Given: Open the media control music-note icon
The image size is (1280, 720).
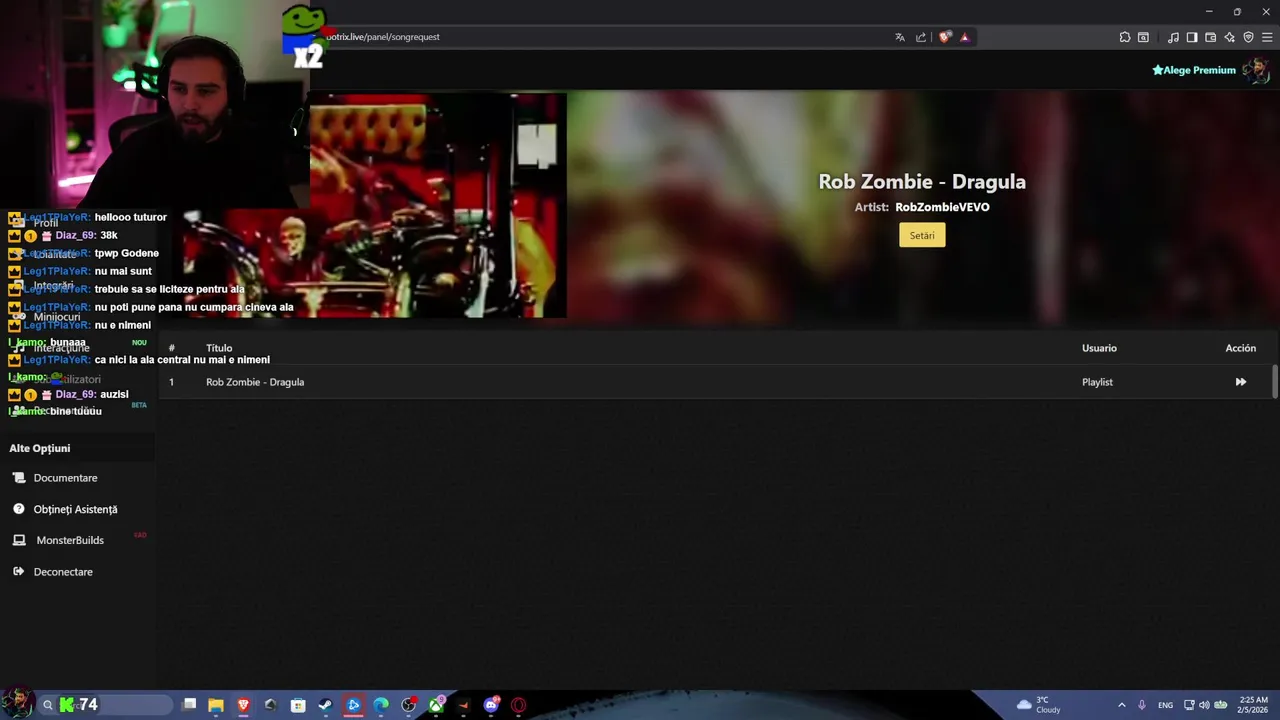Looking at the screenshot, I should click(x=1173, y=37).
